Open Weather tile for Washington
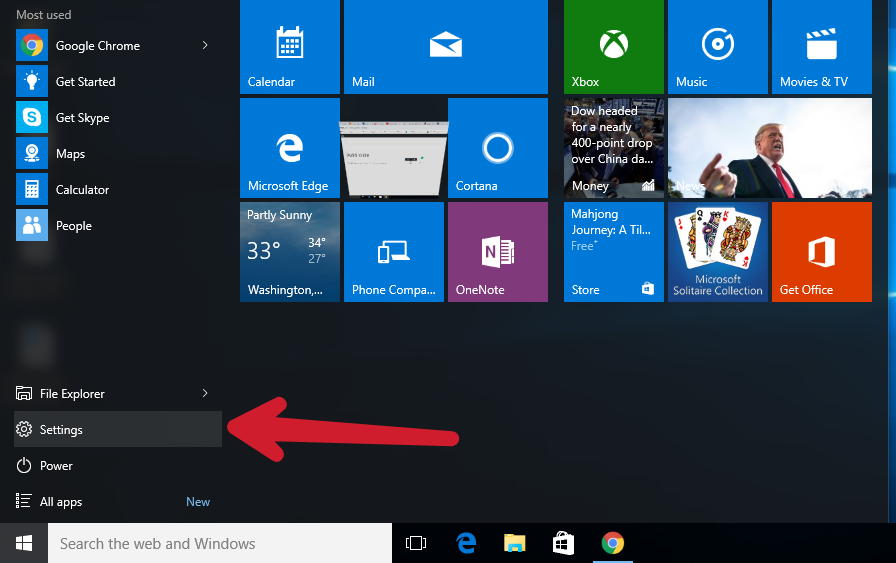The width and height of the screenshot is (896, 563). coord(290,252)
